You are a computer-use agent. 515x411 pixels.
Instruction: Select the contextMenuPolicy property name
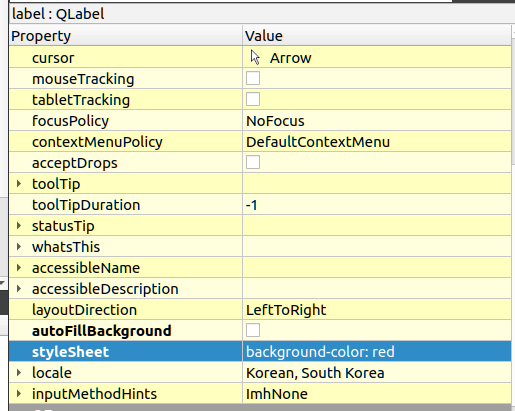tap(97, 142)
